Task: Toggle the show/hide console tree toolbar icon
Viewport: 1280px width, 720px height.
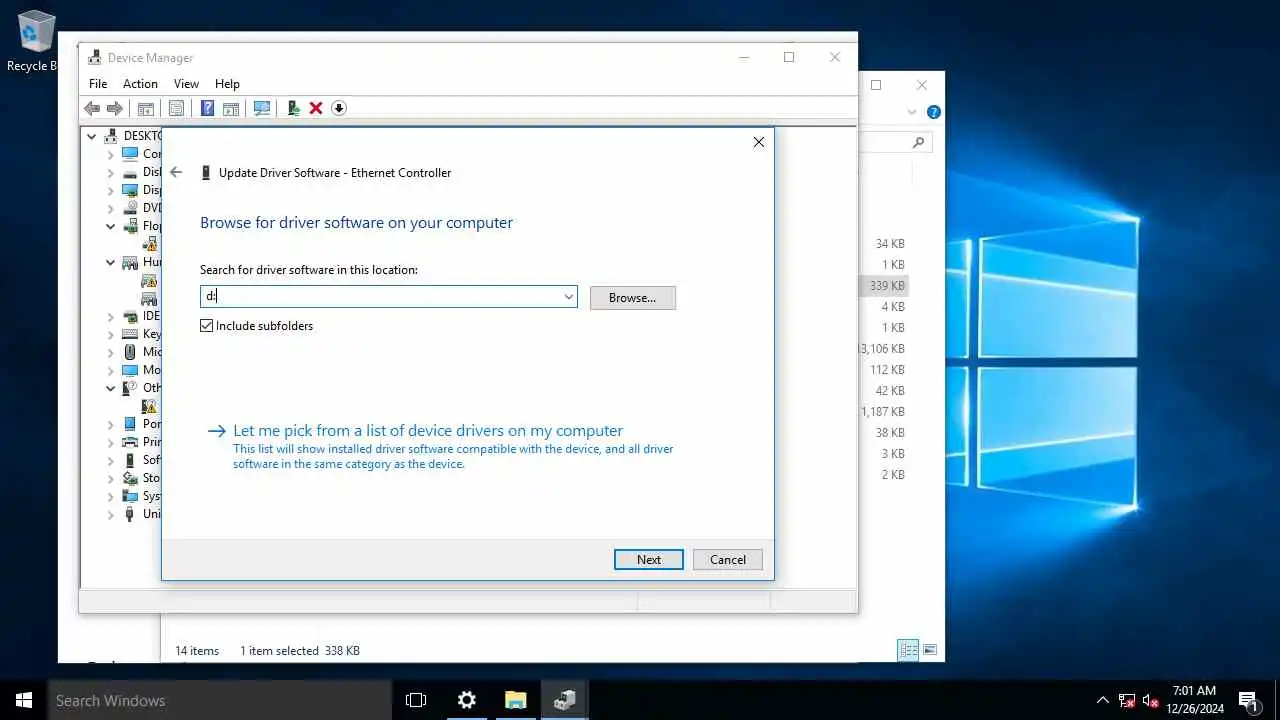Action: (146, 108)
